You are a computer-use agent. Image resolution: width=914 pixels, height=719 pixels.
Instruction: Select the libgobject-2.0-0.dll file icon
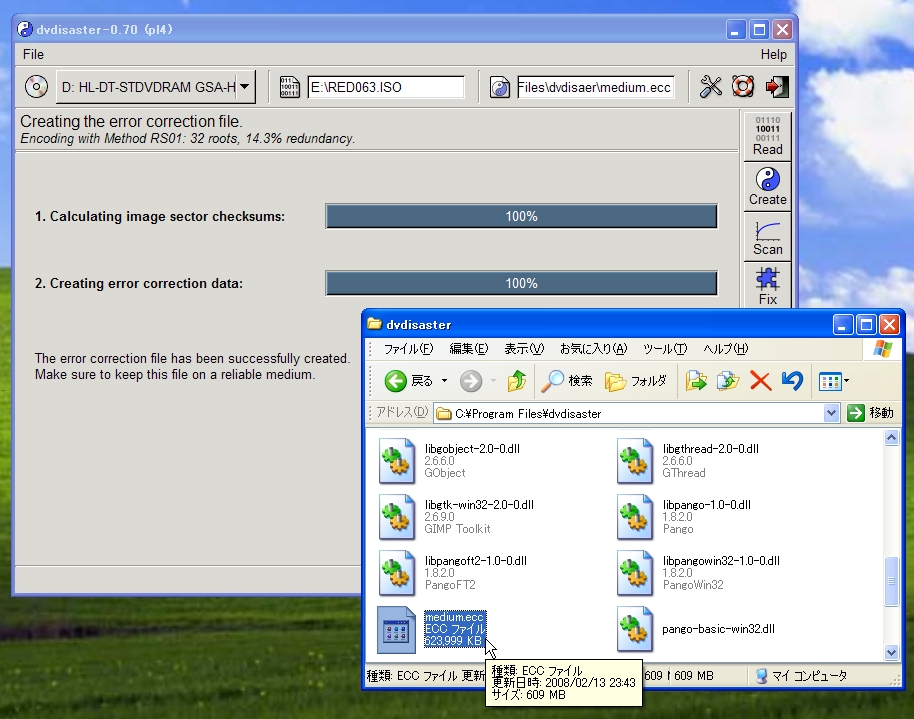(x=396, y=461)
